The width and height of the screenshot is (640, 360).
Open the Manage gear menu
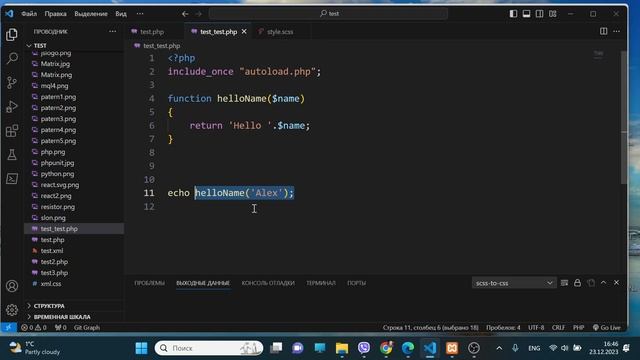tap(12, 310)
